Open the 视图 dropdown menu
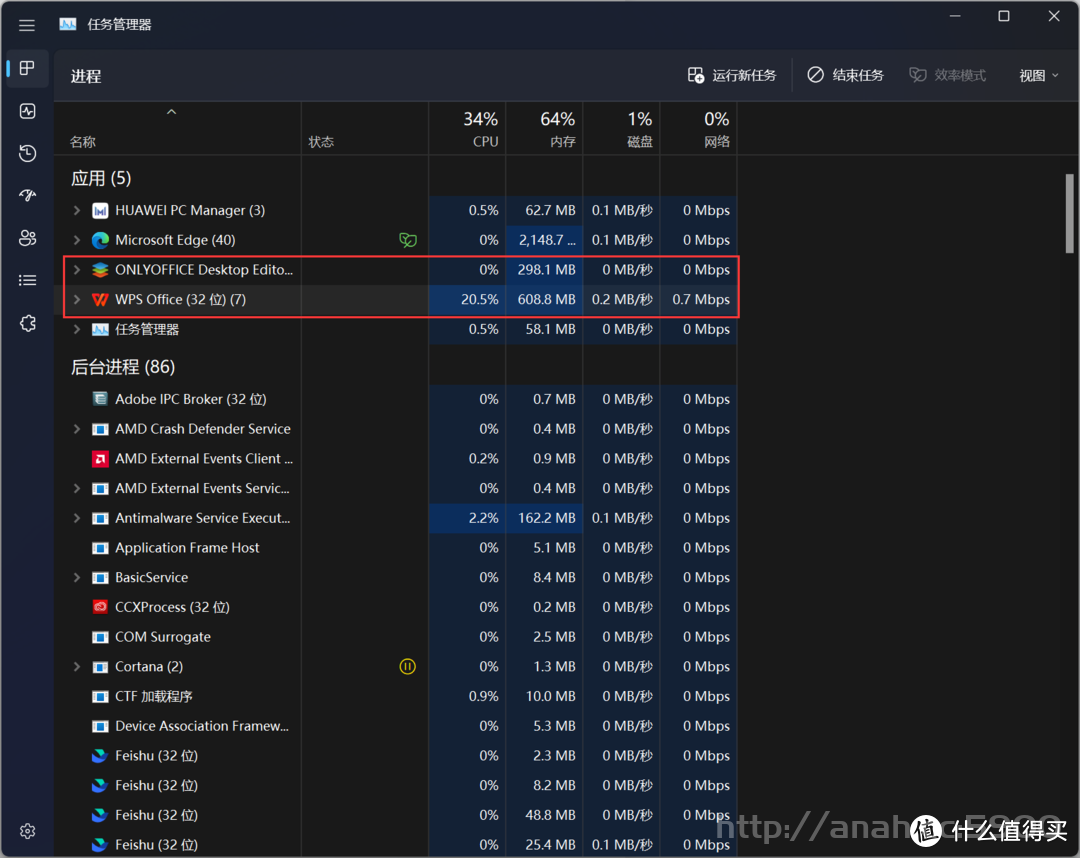The width and height of the screenshot is (1080, 858). coord(1039,76)
